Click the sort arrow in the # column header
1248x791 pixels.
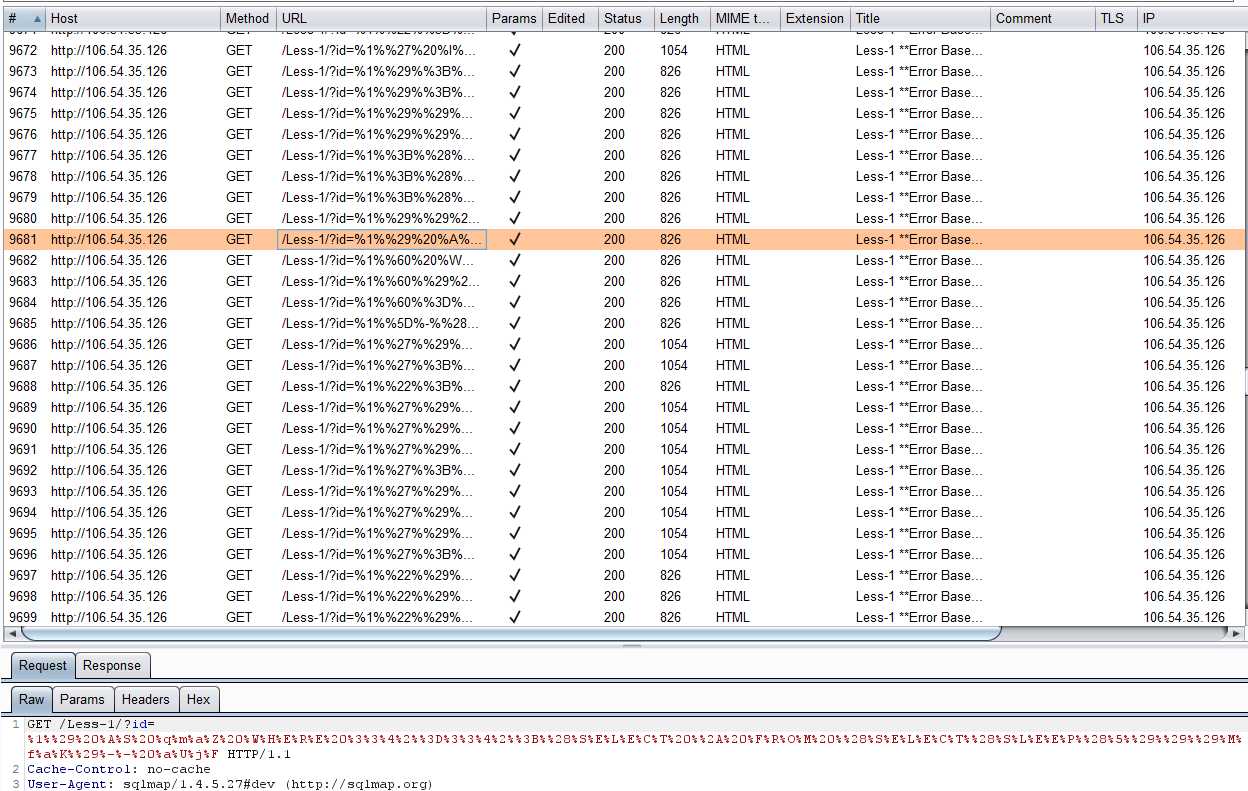(37, 19)
